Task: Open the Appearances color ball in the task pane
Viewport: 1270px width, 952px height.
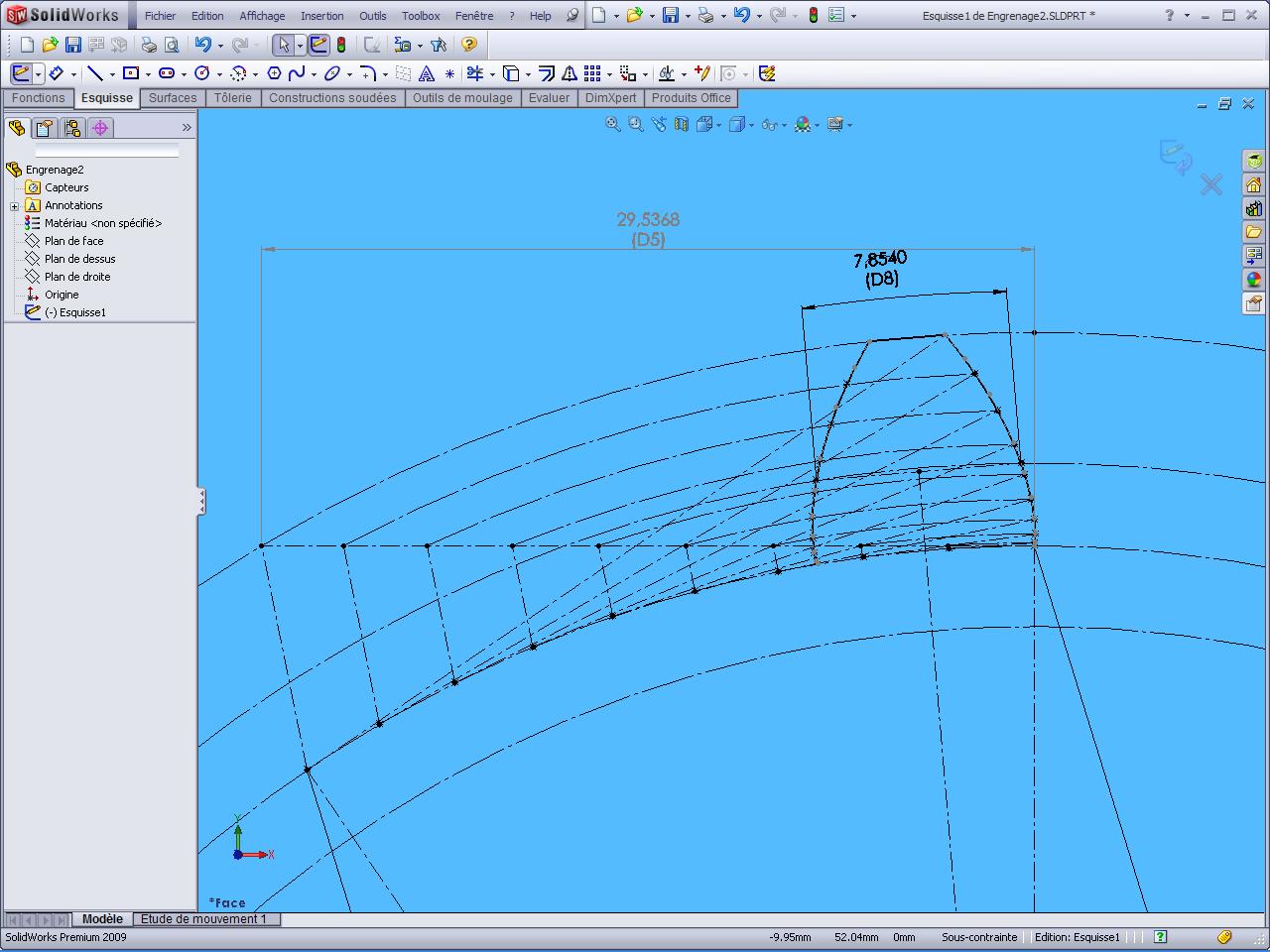Action: [x=1253, y=280]
